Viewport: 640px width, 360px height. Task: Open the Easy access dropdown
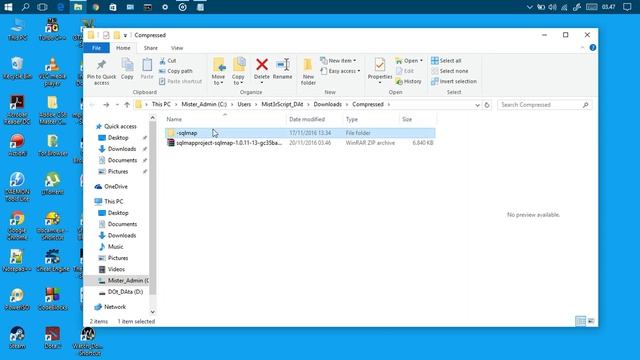(x=340, y=71)
